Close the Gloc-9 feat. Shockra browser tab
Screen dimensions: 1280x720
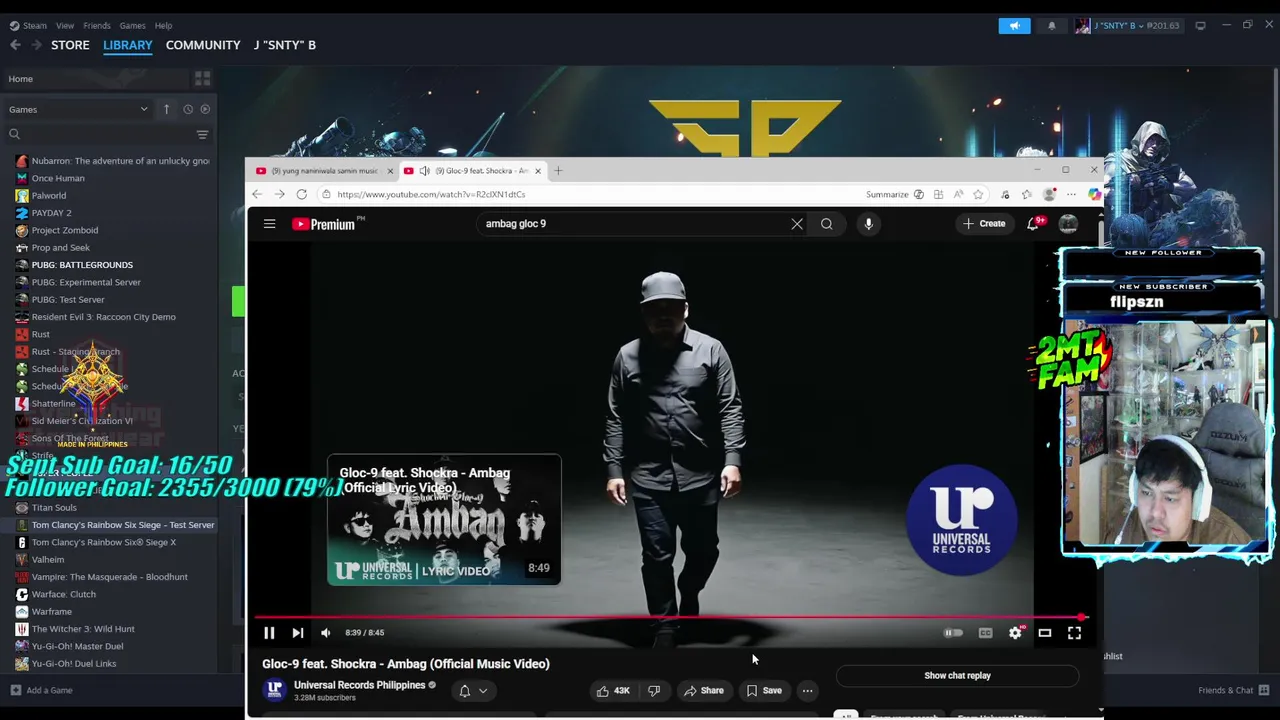tap(538, 171)
